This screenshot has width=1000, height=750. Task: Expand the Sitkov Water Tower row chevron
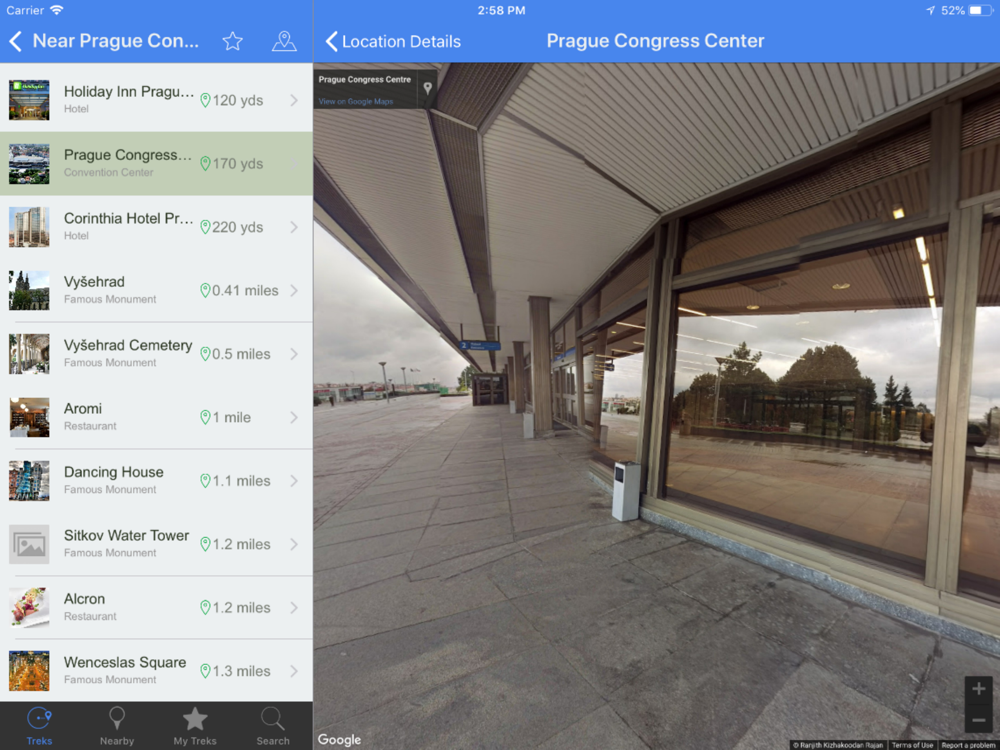294,545
